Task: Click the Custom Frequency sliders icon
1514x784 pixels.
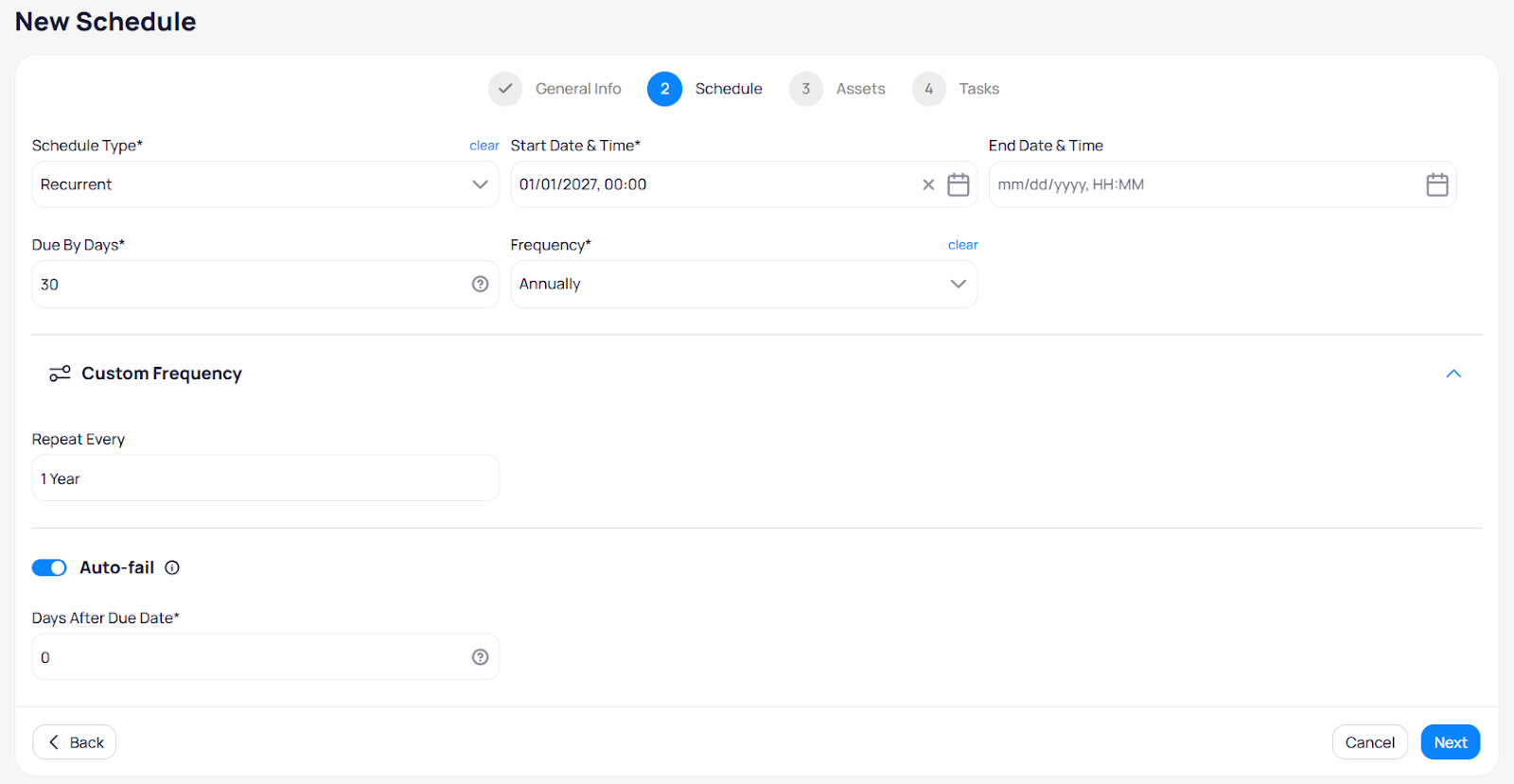Action: coord(60,374)
